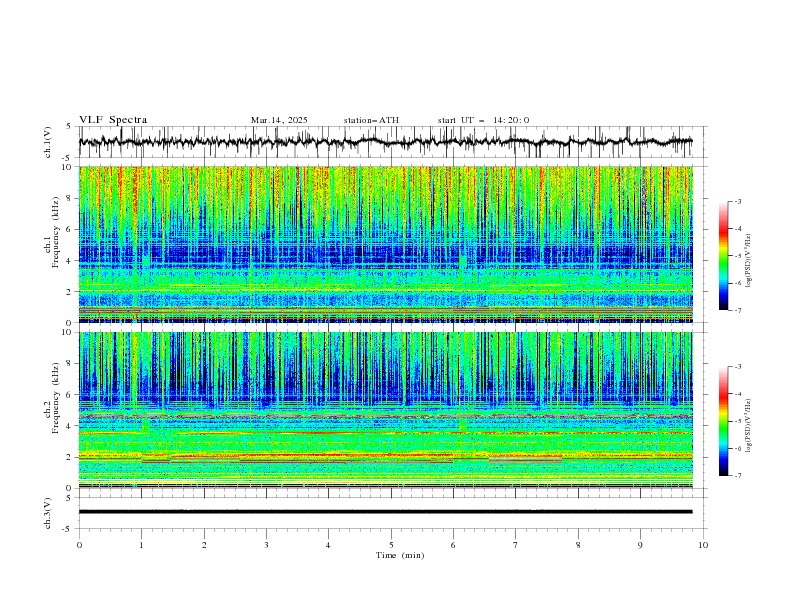Select the date "Mar.14, 2025"

279,120
